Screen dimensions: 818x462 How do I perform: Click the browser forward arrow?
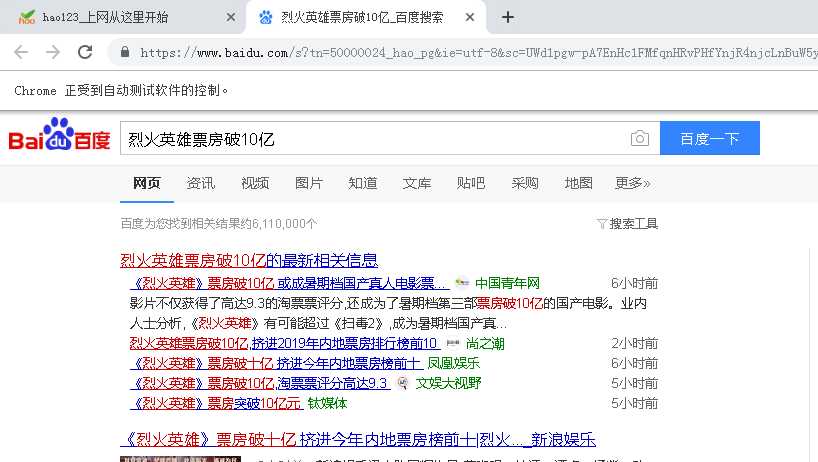[53, 52]
